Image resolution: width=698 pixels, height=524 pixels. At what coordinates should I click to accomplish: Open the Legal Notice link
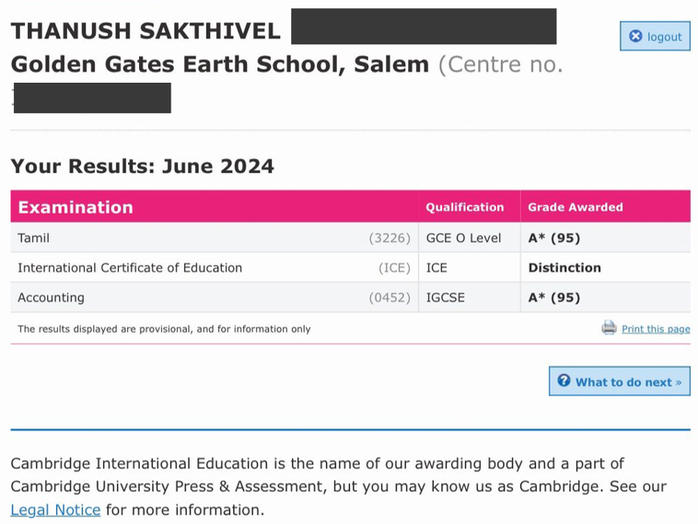[55, 509]
